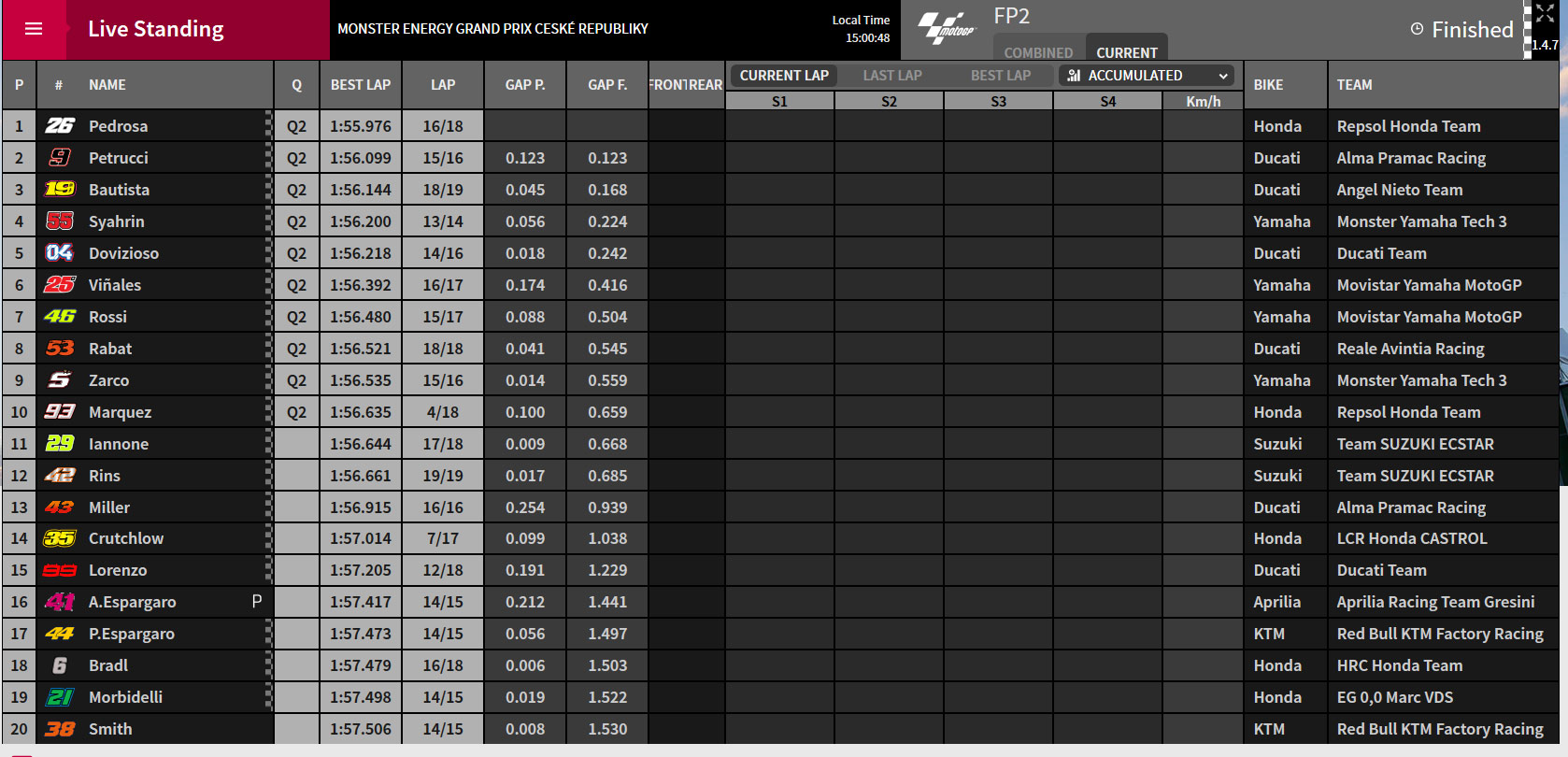Screen dimensions: 1568x757
Task: Click rider name Crutchlow
Action: click(126, 538)
